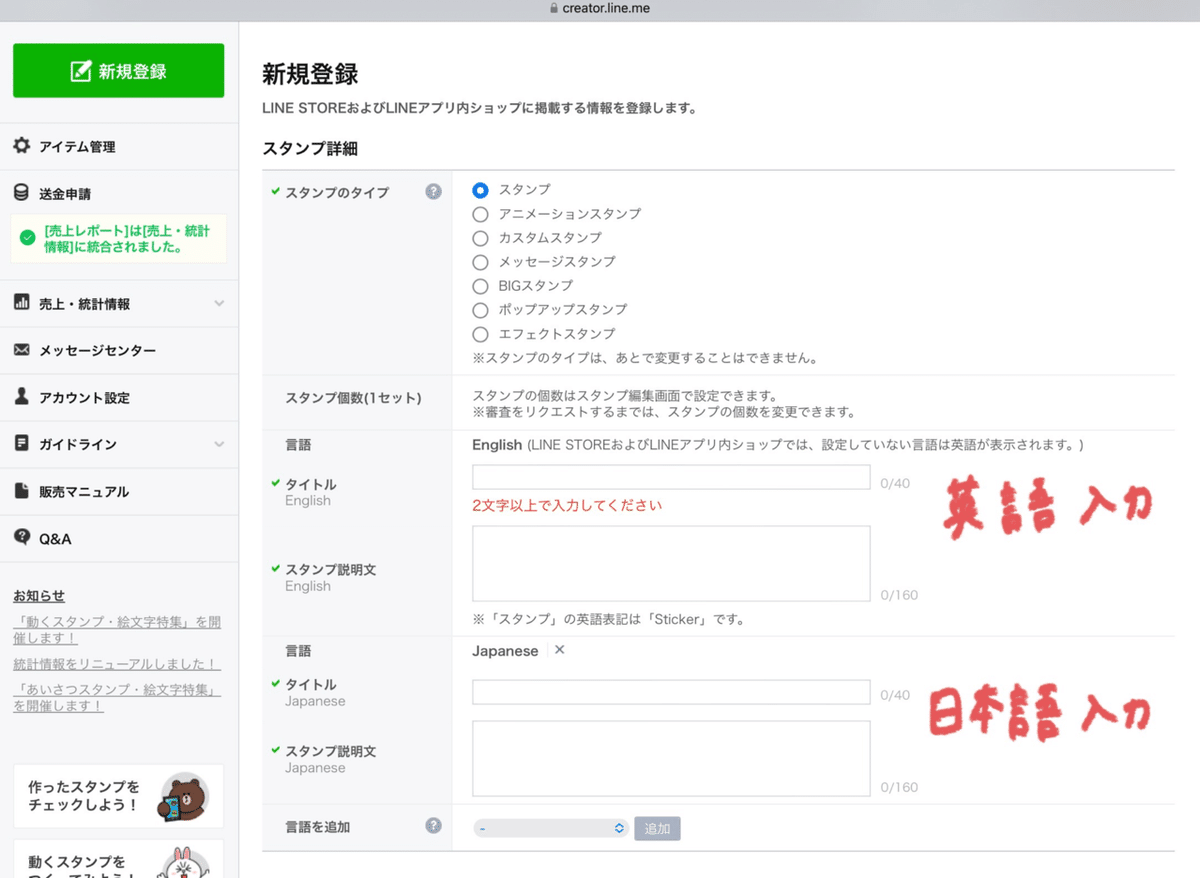Select the メッセージスタンプ radio button
The width and height of the screenshot is (1200, 878).
[481, 262]
